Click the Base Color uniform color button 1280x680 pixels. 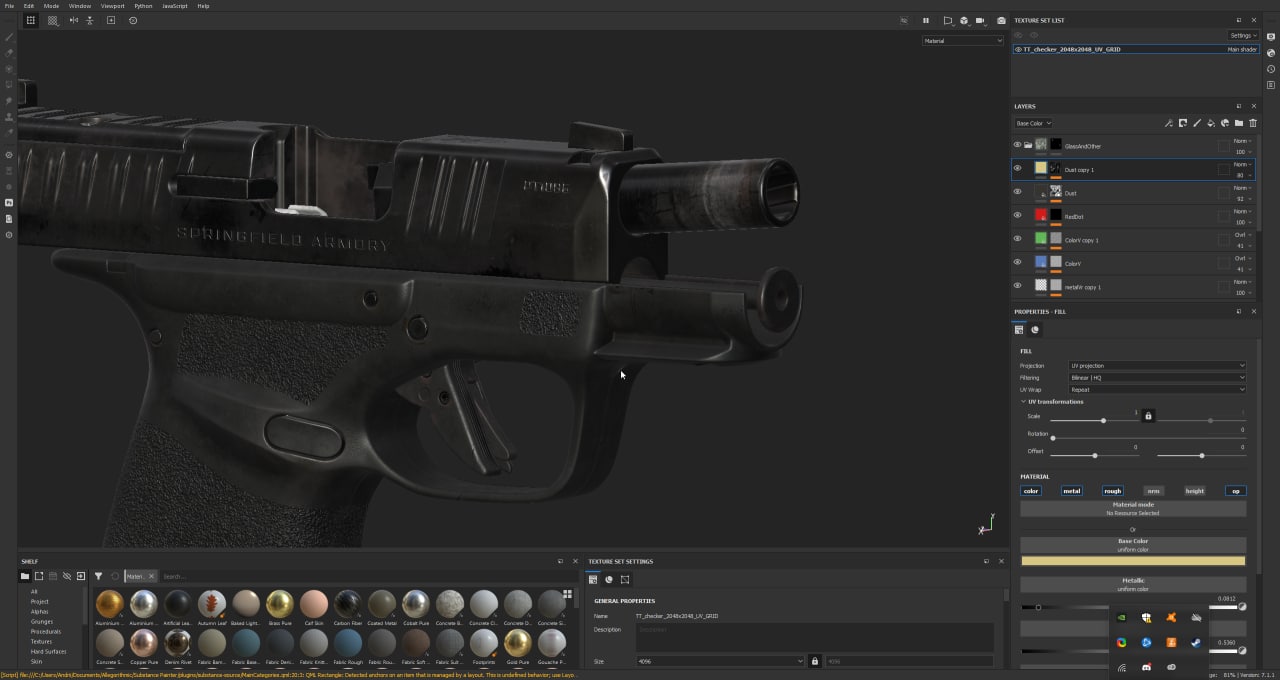[1133, 545]
